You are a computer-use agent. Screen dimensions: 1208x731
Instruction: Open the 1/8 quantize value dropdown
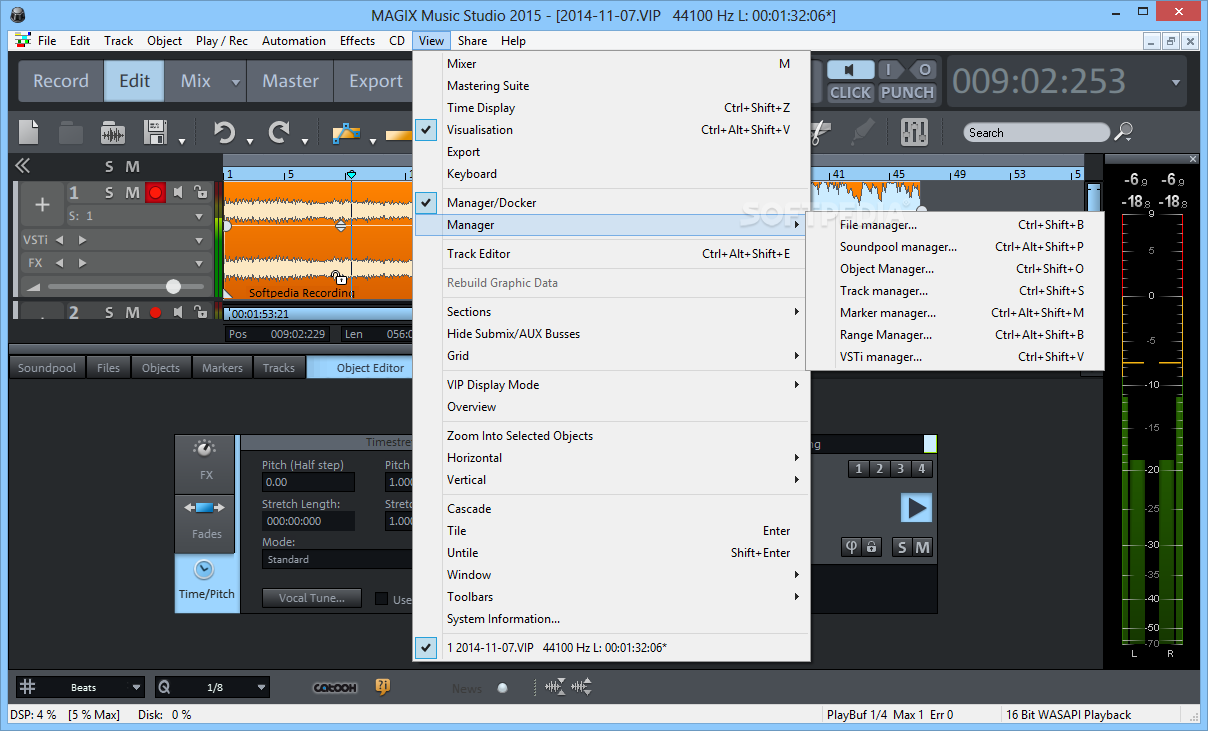point(262,688)
